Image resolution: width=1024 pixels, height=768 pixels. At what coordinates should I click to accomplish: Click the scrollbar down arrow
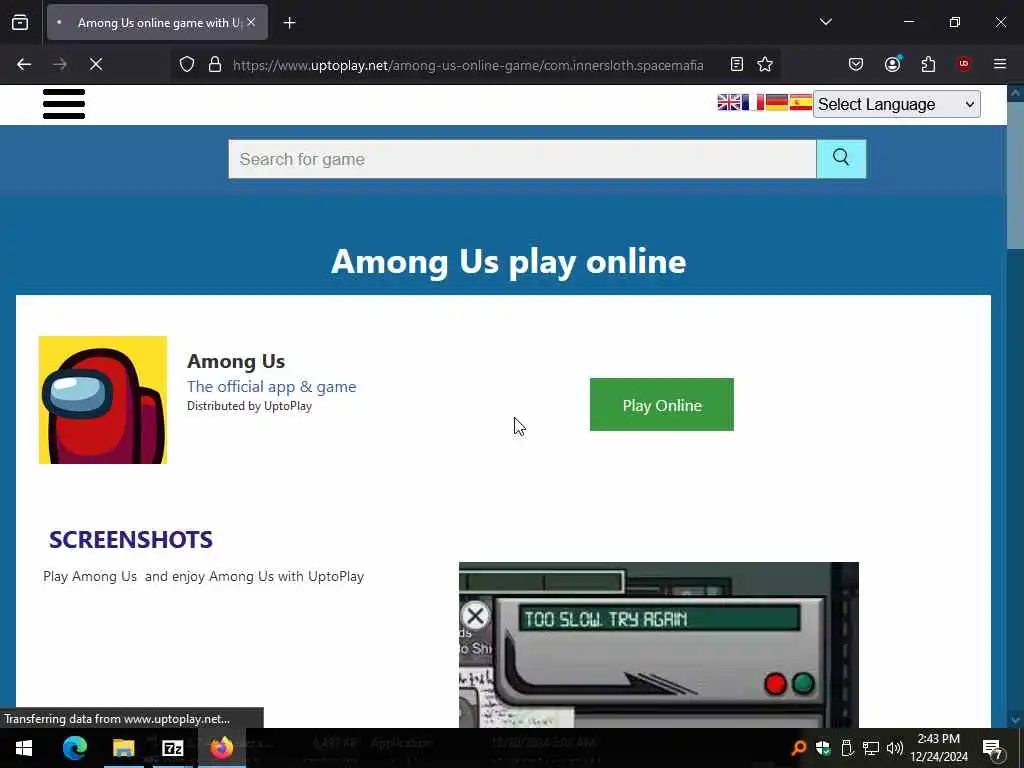click(x=1015, y=720)
